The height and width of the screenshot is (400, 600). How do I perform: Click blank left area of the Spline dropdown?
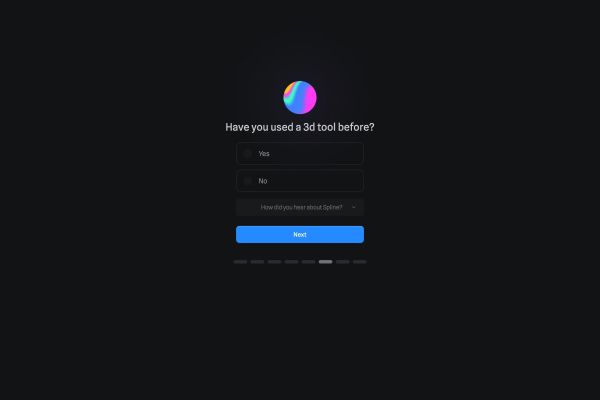tap(248, 207)
